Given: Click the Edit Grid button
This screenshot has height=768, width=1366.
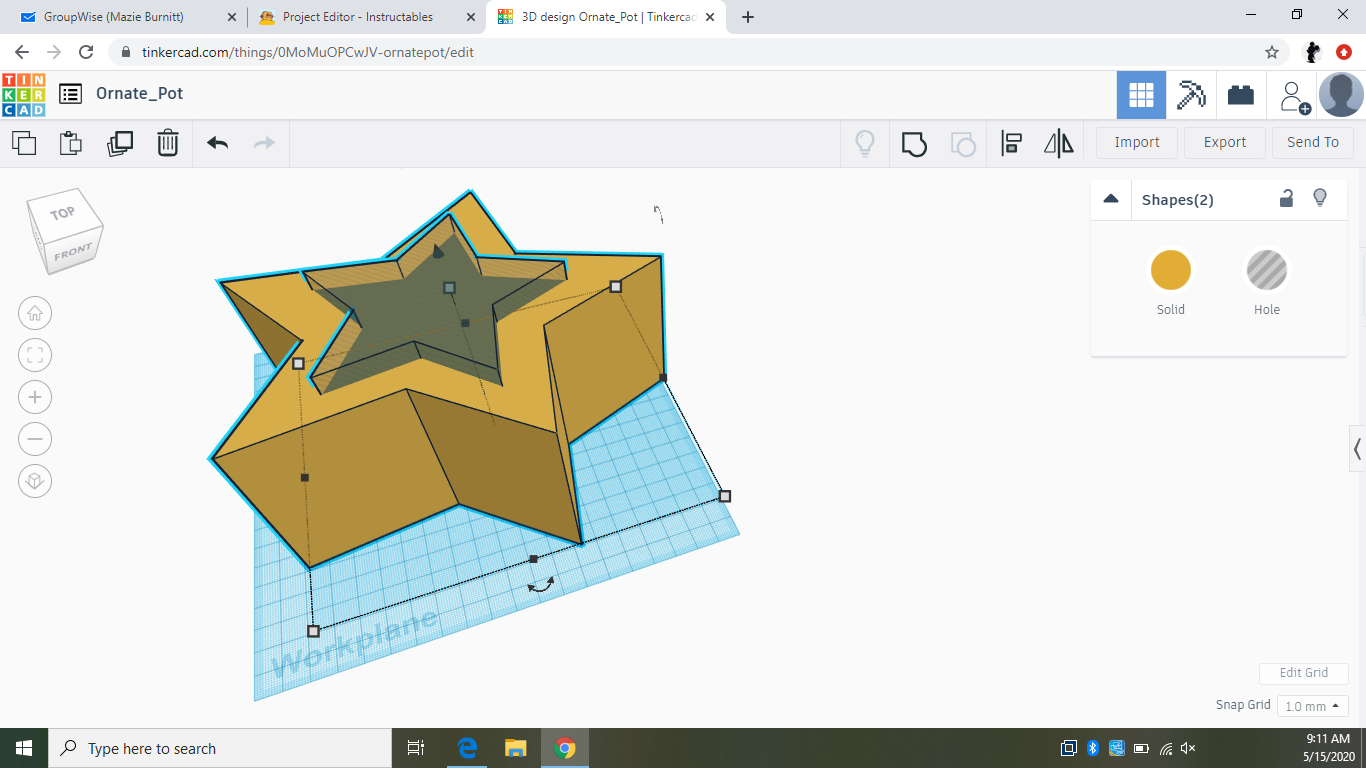Looking at the screenshot, I should point(1303,673).
